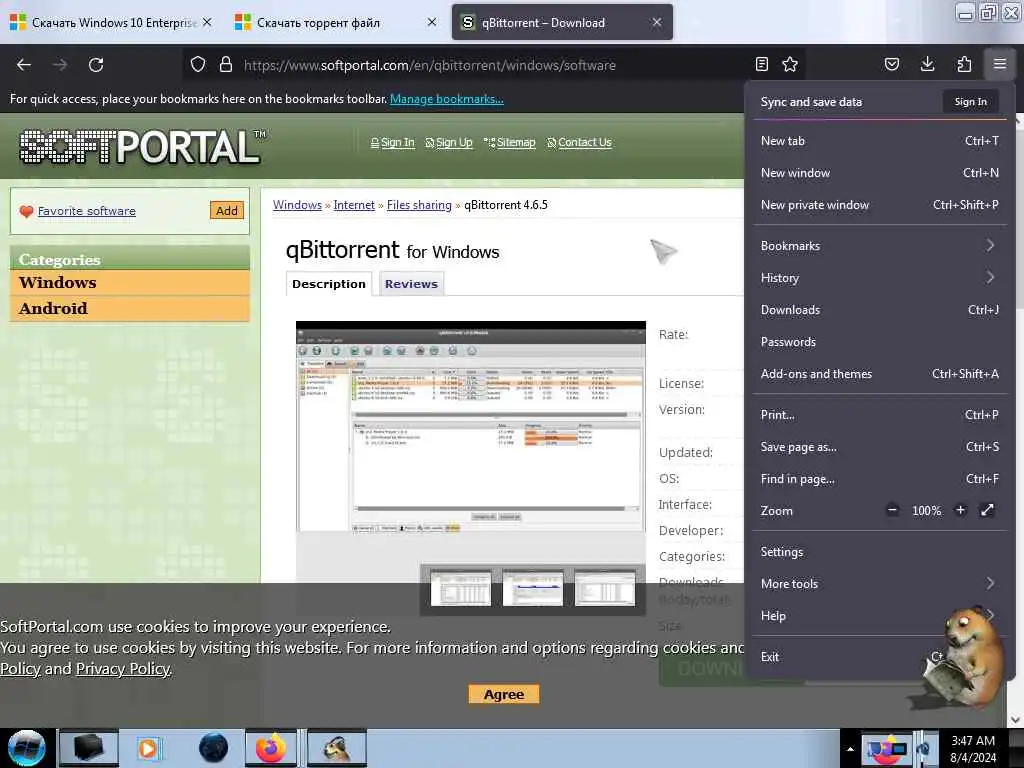Image resolution: width=1024 pixels, height=768 pixels.
Task: Expand the More tools submenu
Action: tap(879, 584)
